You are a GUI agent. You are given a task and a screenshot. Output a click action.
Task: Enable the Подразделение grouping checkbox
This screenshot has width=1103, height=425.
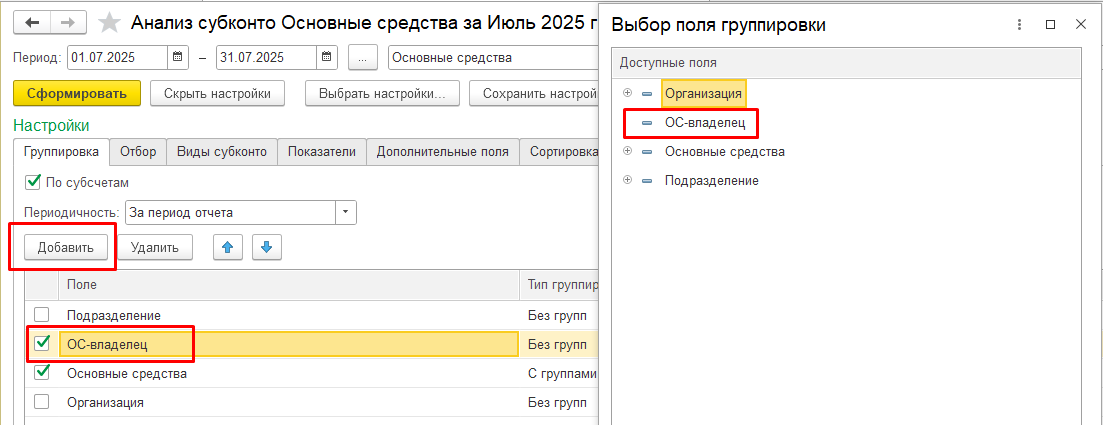click(42, 315)
